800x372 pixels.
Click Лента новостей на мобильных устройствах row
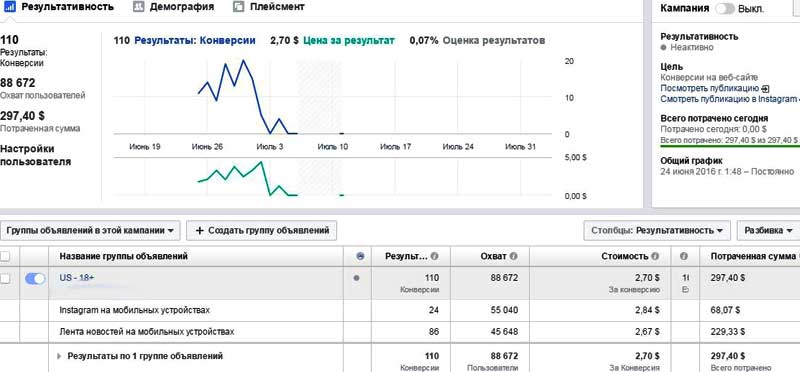point(147,332)
